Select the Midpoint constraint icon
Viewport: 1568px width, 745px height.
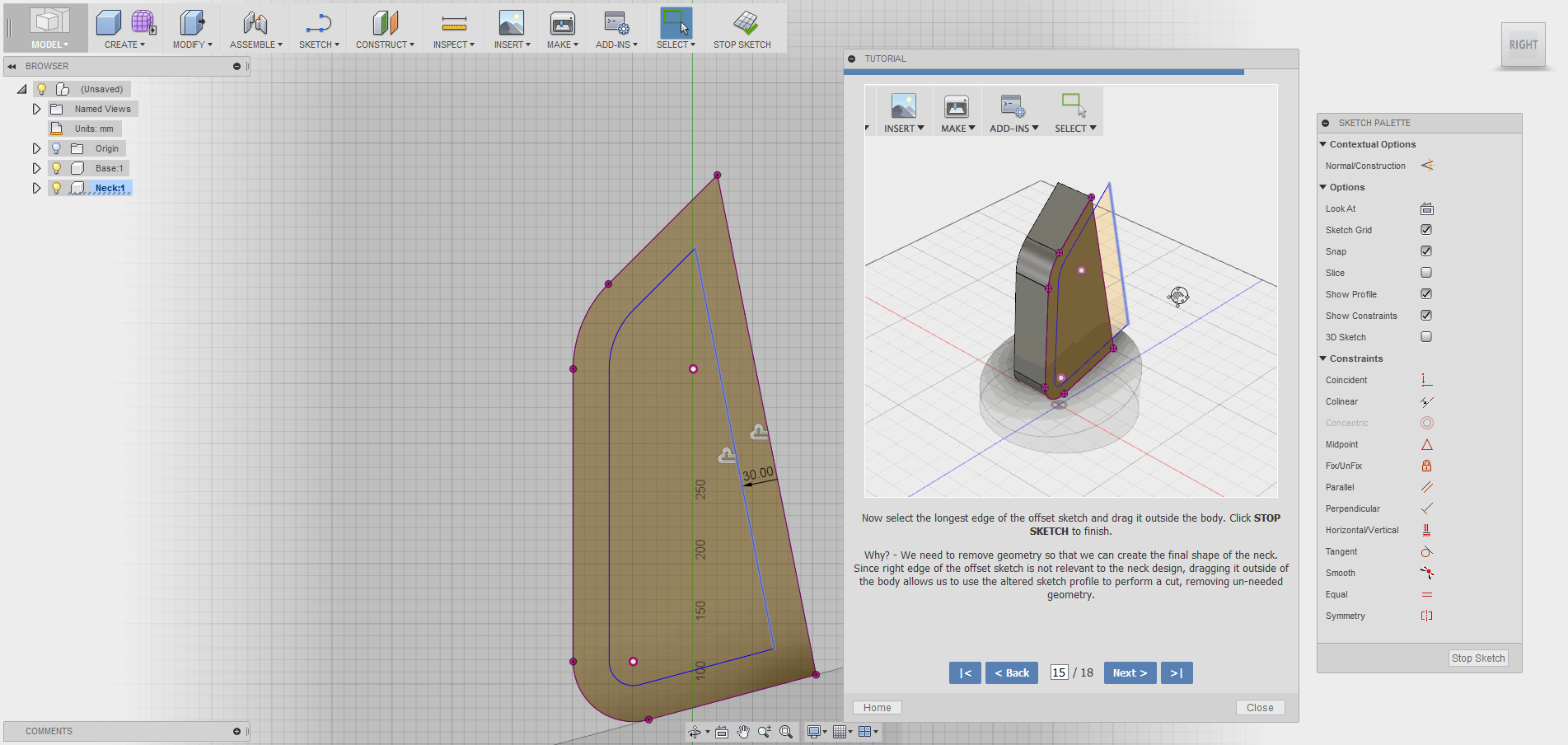(x=1428, y=444)
